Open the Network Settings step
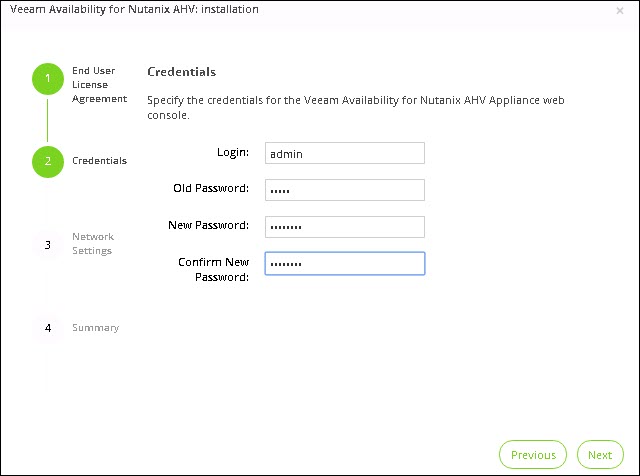 [x=93, y=244]
